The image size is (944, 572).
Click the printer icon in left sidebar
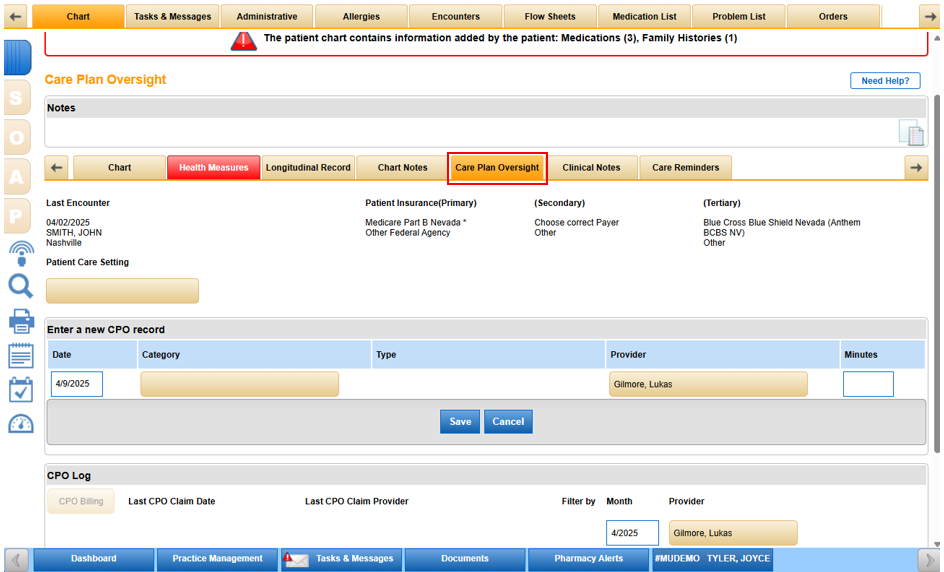(20, 321)
